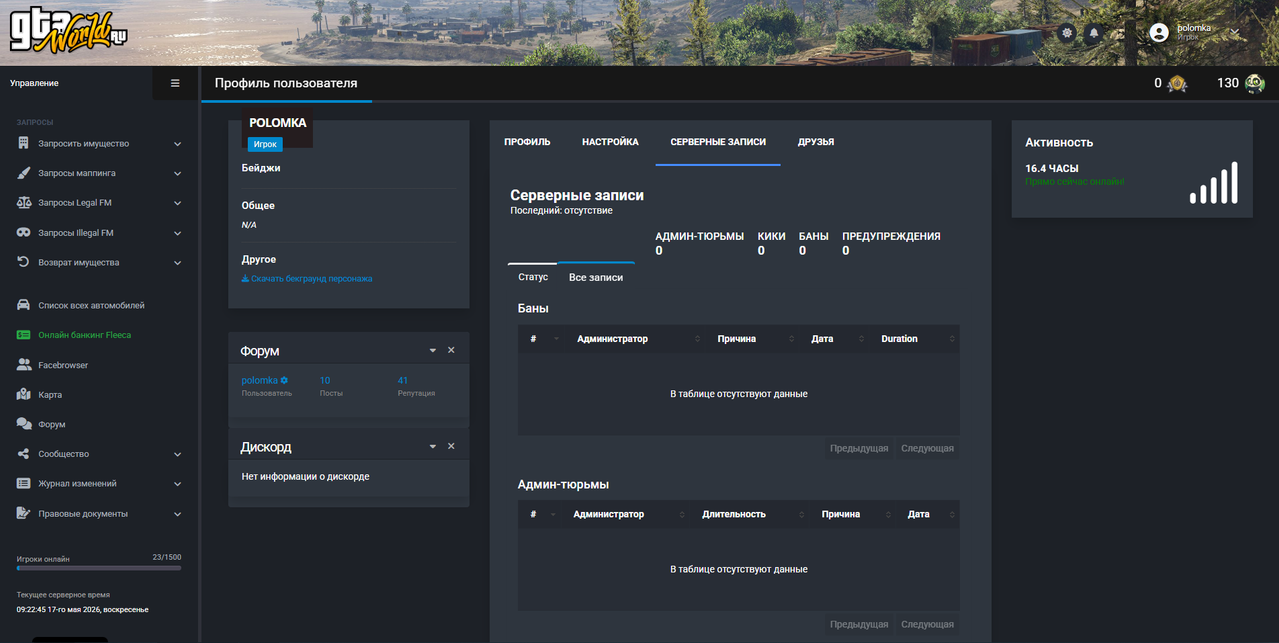Open the polomka account dropdown chevron
Image resolution: width=1279 pixels, height=643 pixels.
click(x=1235, y=33)
